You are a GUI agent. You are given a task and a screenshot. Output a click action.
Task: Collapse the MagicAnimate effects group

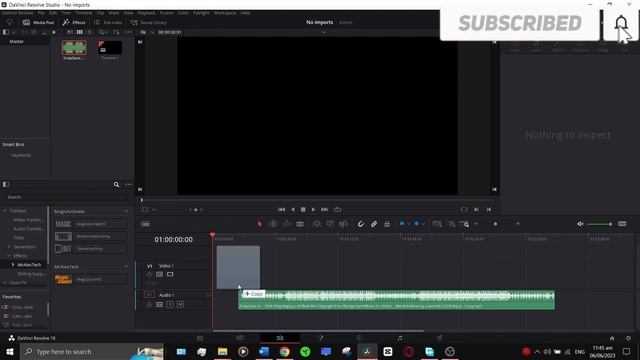[126, 211]
